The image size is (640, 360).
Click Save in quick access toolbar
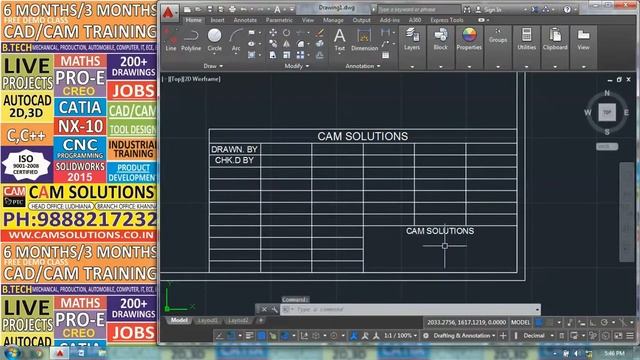click(x=210, y=9)
